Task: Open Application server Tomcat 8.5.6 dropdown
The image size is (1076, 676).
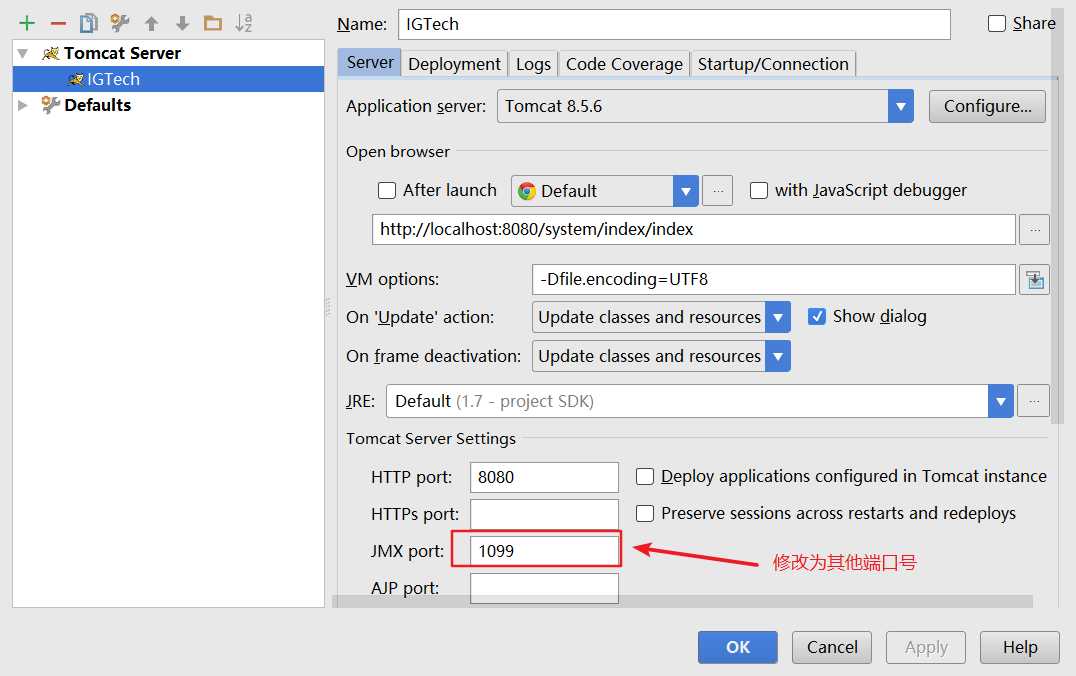Action: click(x=705, y=106)
